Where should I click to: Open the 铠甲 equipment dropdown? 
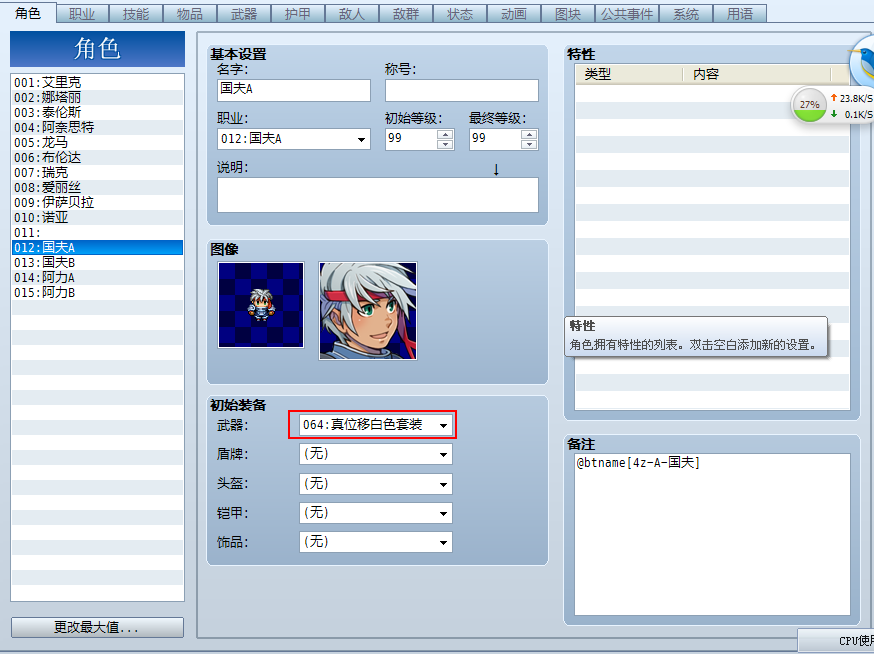coord(376,512)
